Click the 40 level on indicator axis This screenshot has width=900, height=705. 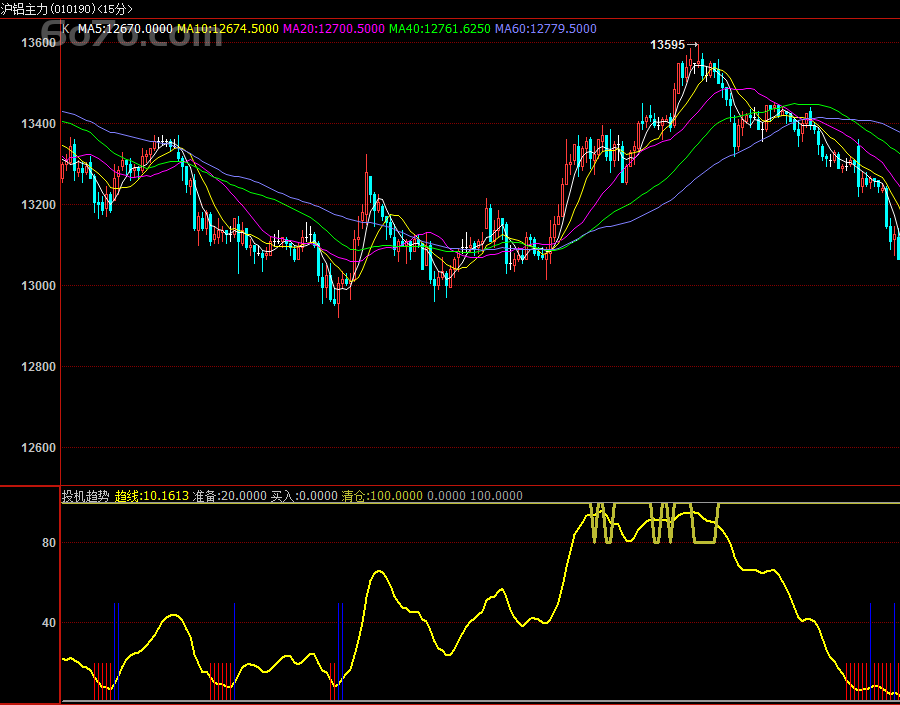tap(48, 623)
